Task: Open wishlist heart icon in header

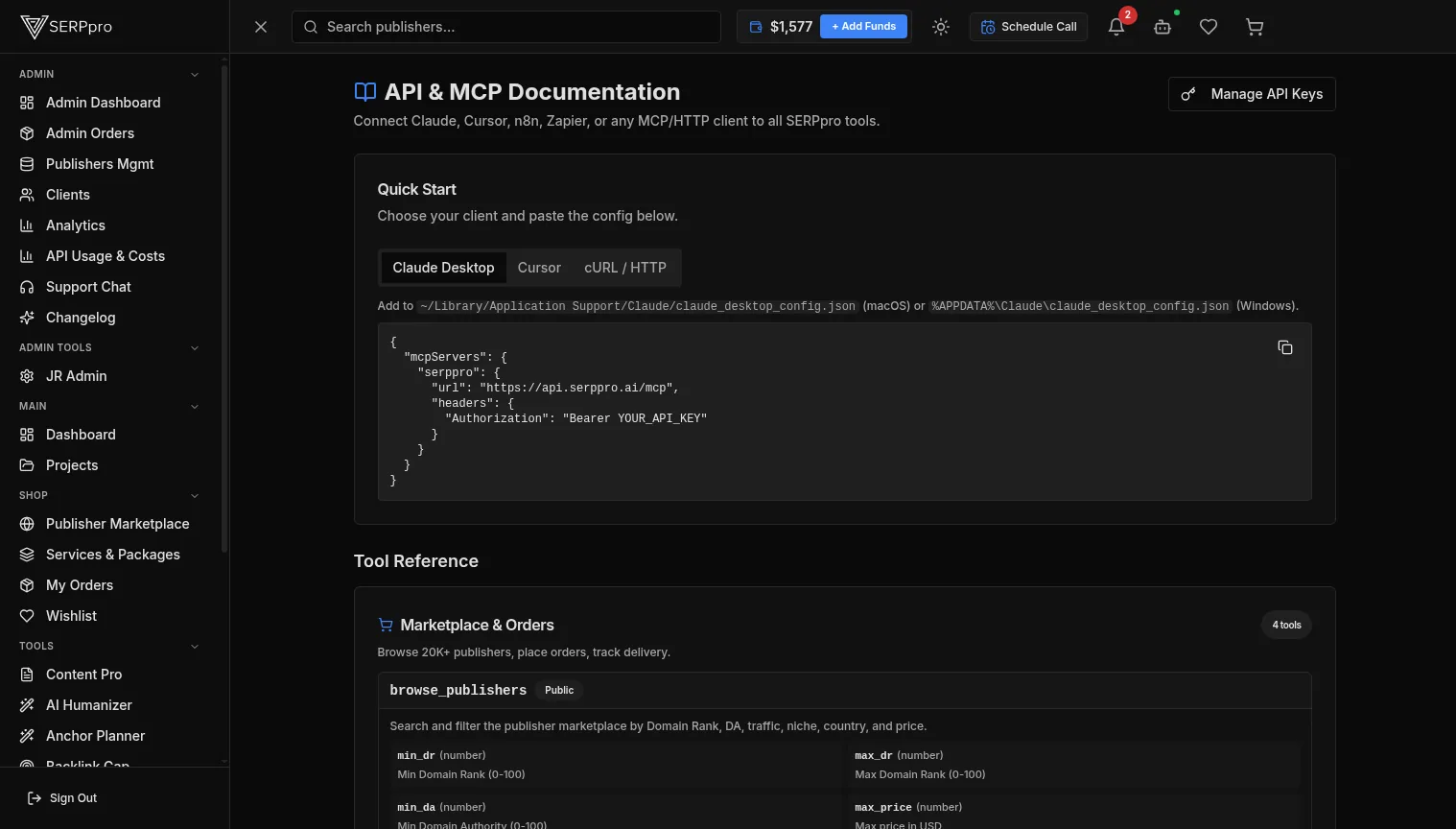Action: click(1209, 27)
